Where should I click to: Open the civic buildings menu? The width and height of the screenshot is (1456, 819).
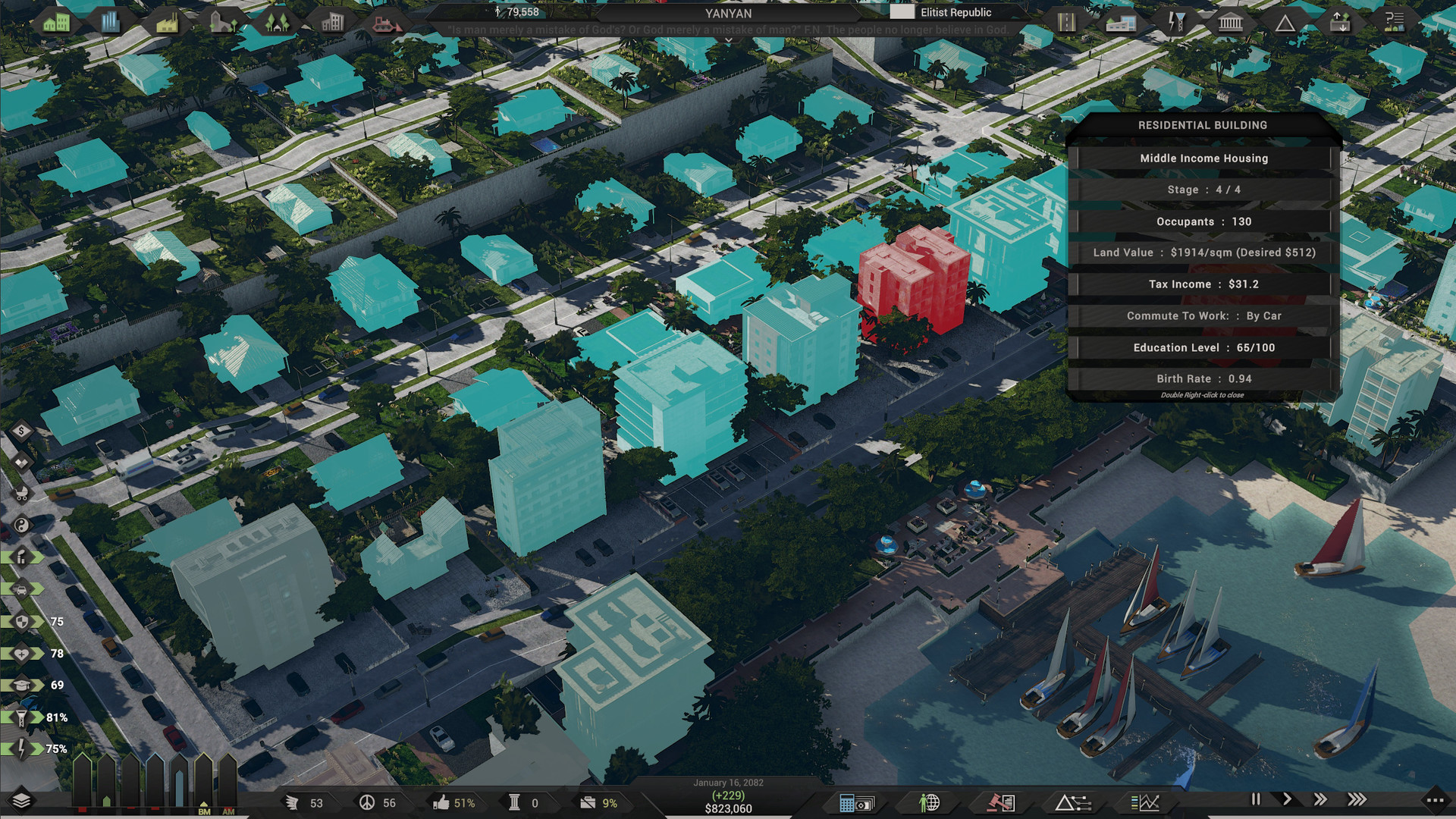pos(1230,23)
